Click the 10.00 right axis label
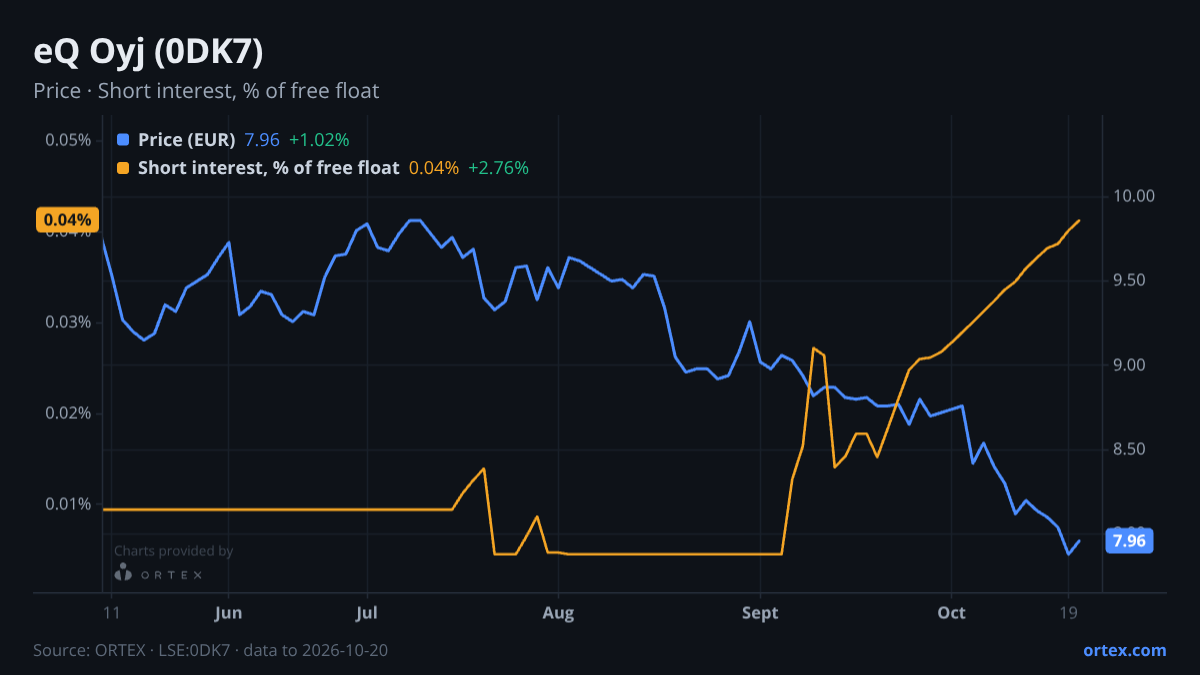1200x675 pixels. pos(1134,196)
